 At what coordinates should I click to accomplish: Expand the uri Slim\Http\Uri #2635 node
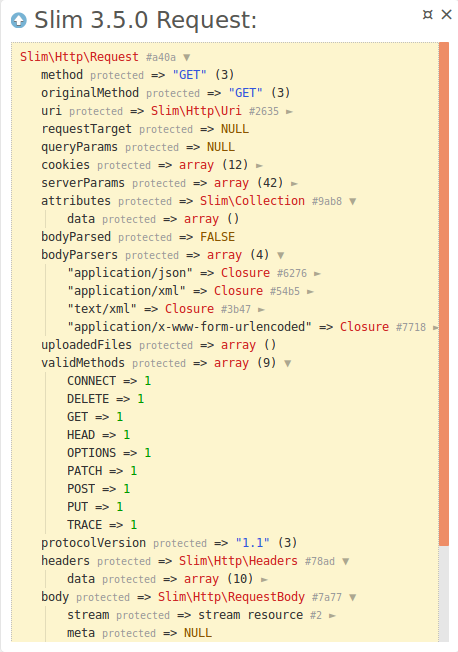pyautogui.click(x=290, y=111)
